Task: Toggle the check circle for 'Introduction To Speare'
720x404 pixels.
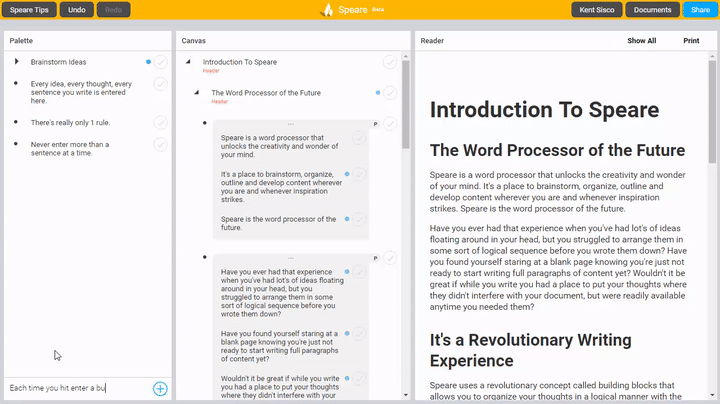Action: point(389,62)
